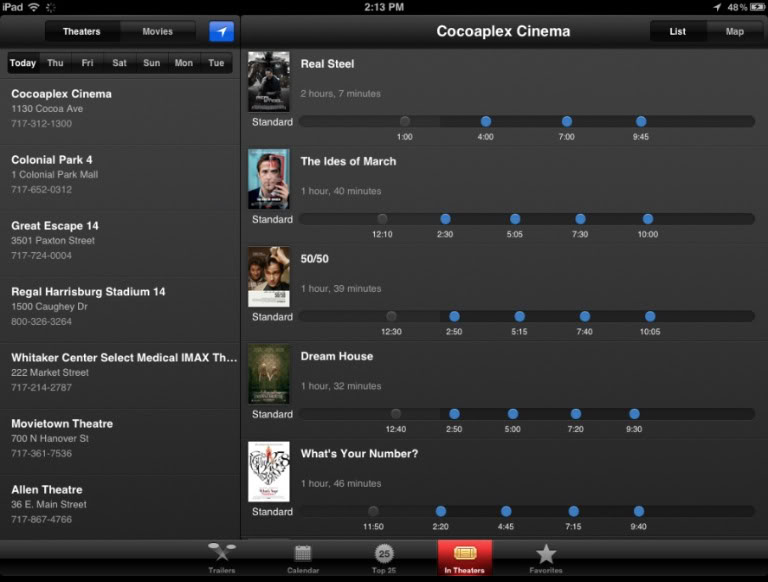Pick Real Steel 1:00 past showtime dot

(x=405, y=121)
